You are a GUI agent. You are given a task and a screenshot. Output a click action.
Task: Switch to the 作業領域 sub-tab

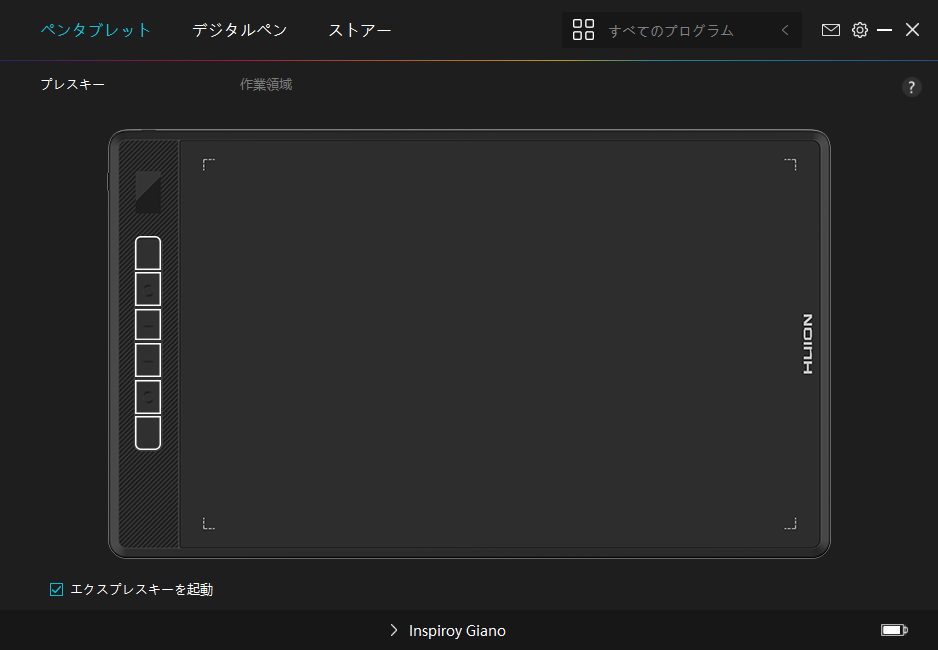point(266,84)
